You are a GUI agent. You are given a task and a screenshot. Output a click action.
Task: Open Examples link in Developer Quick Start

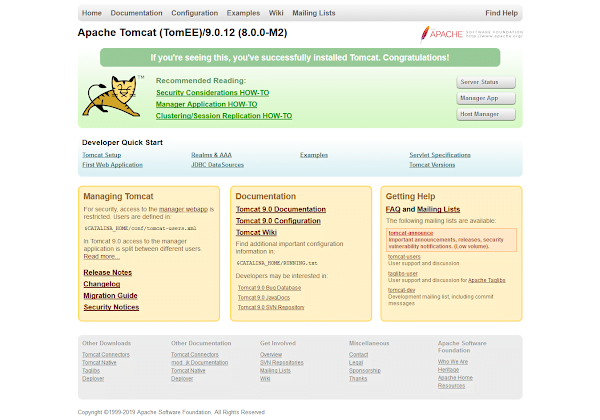pos(314,155)
